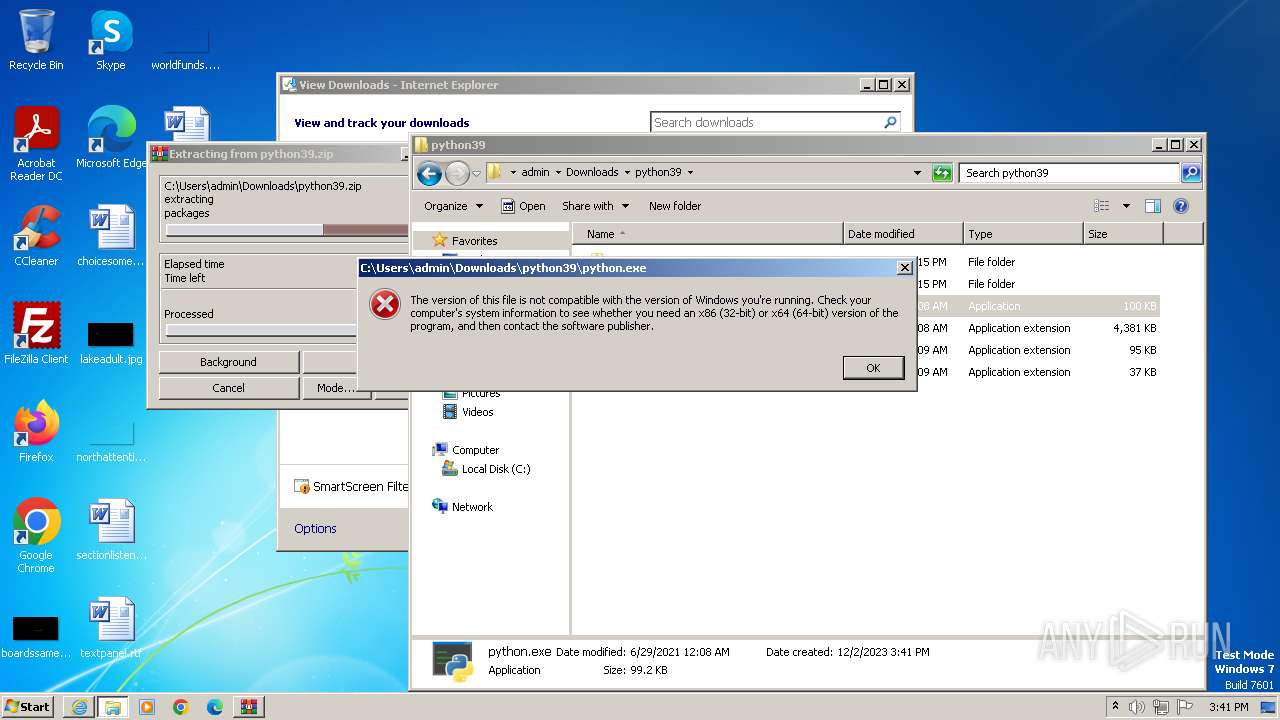
Task: Expand the dropdown arrow after admin breadcrumb
Action: click(558, 173)
